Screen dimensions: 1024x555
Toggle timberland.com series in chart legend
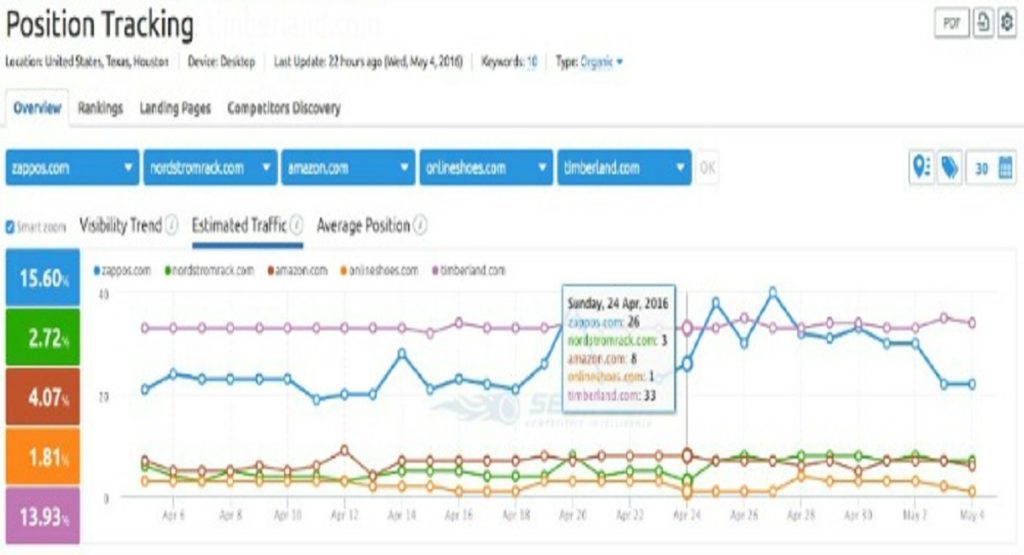(468, 270)
